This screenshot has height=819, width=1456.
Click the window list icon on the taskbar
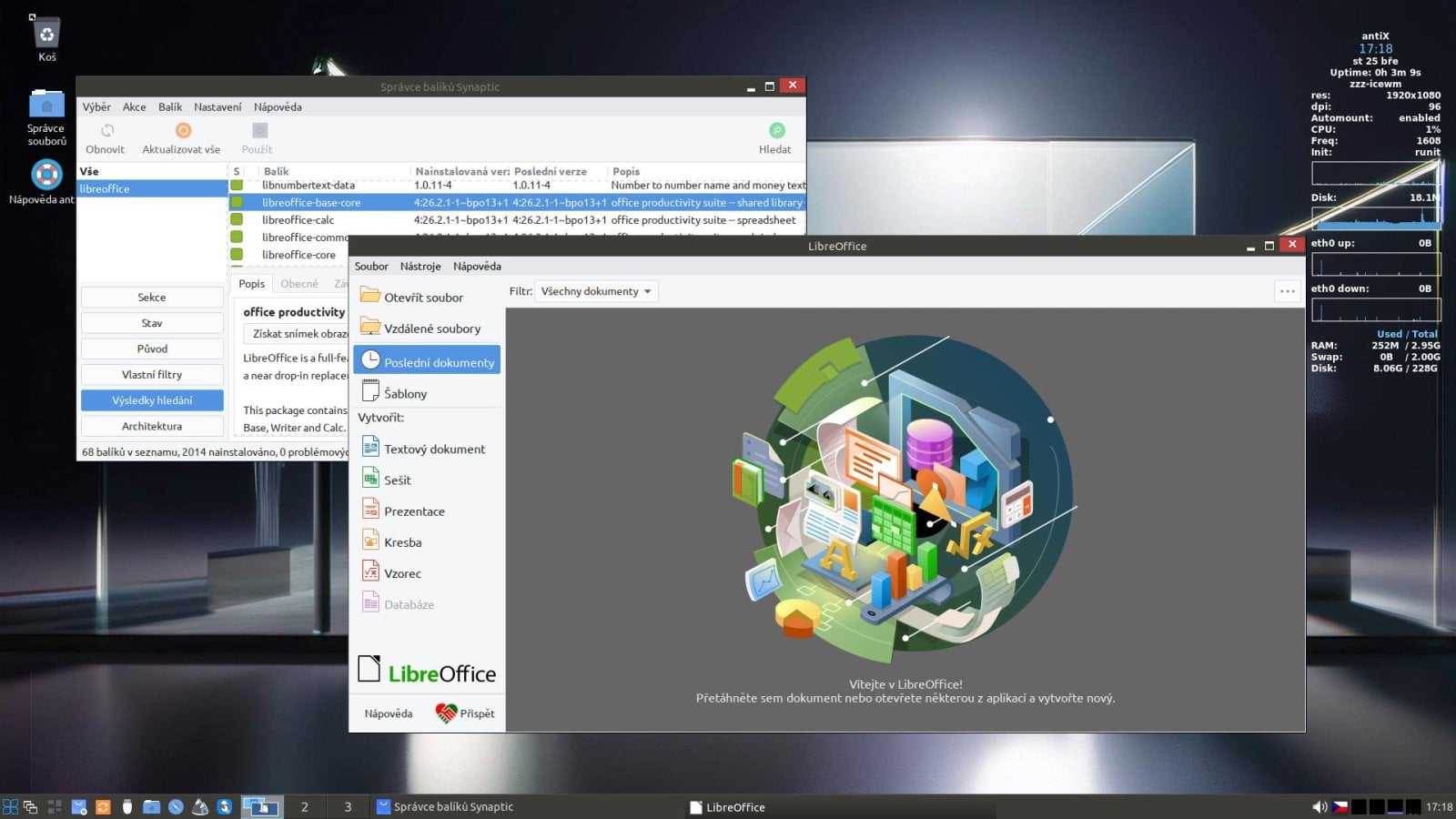[30, 806]
